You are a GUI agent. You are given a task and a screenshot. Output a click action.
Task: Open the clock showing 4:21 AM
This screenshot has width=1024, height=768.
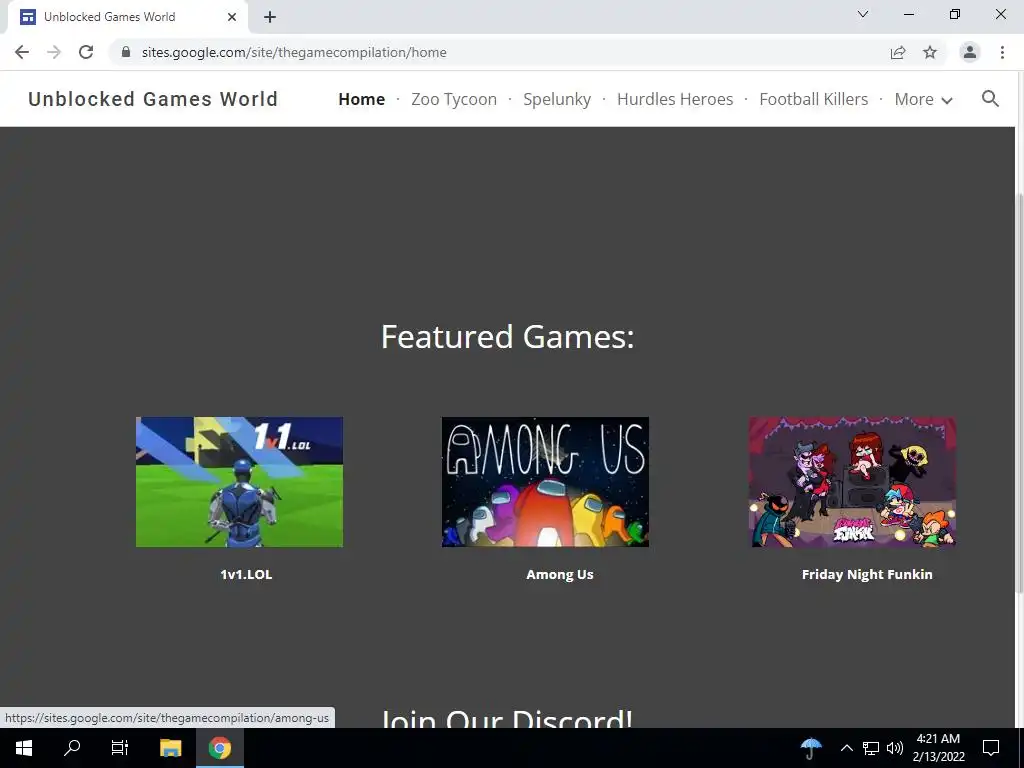[x=938, y=748]
